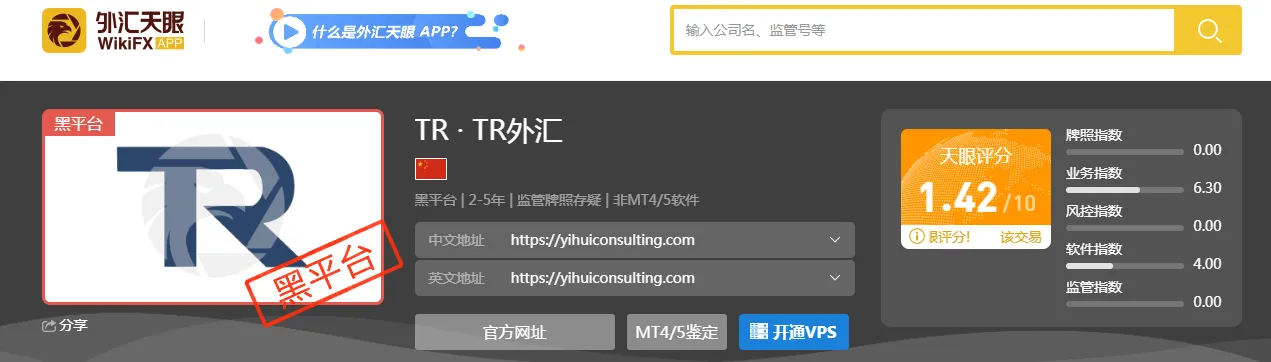Click the 监管牌照存疑 tag text

click(559, 199)
